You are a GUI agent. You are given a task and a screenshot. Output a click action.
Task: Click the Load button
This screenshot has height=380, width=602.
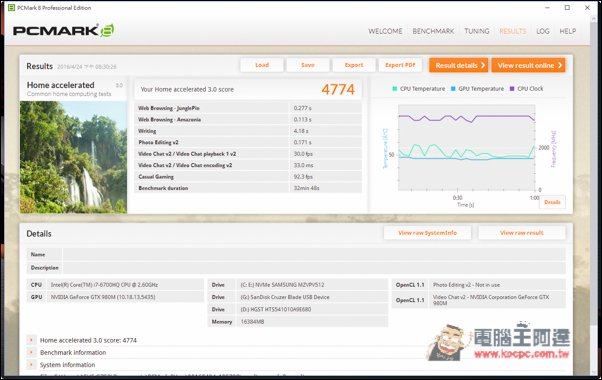[262, 65]
